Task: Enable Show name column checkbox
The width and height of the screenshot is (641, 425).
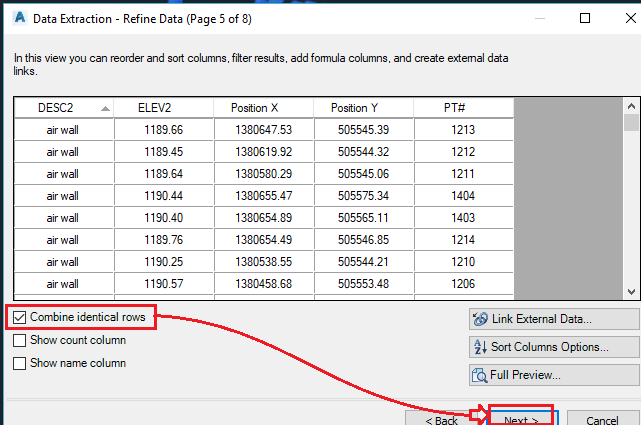Action: click(x=19, y=363)
